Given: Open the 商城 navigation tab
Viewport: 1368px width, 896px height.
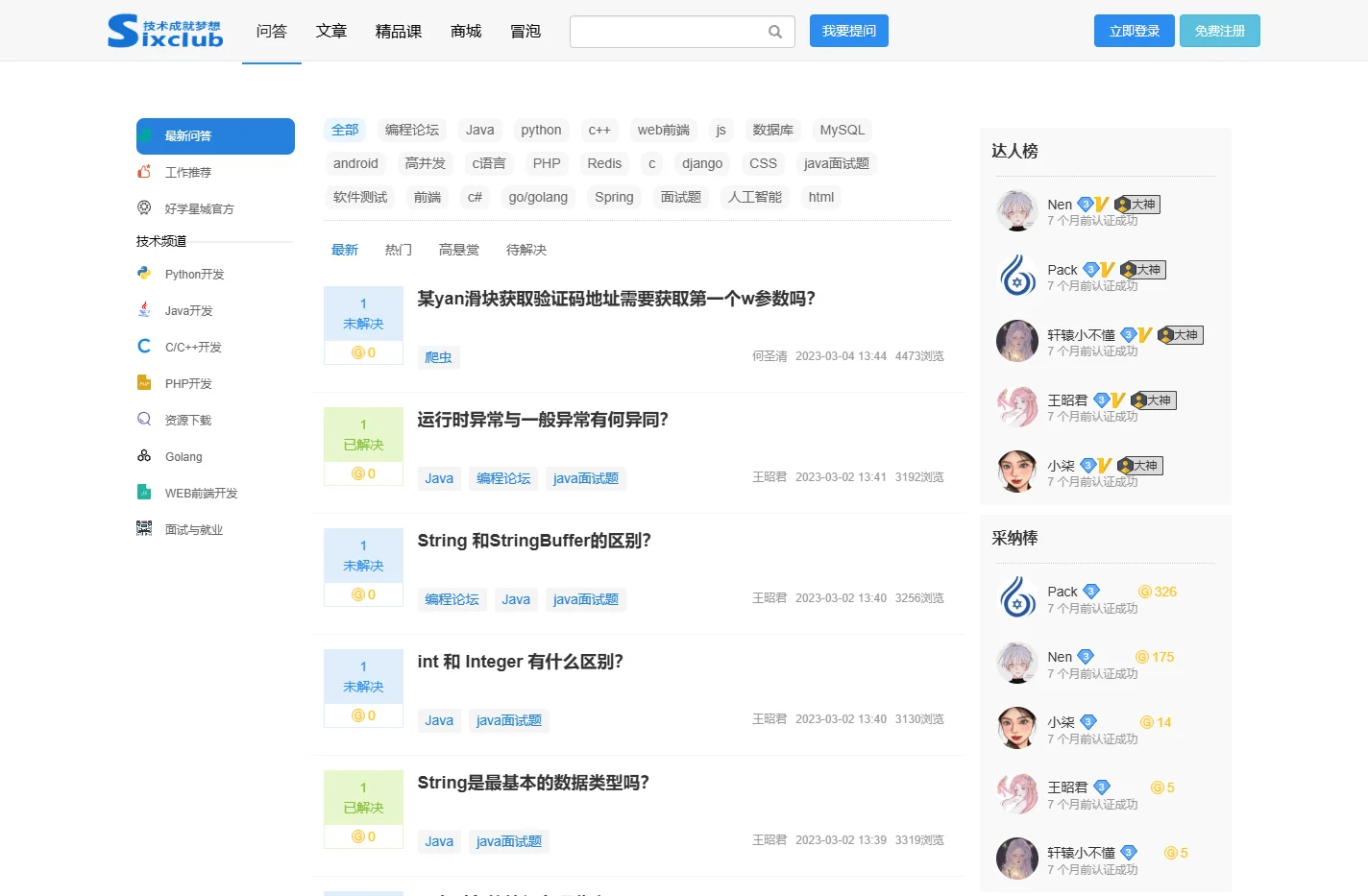Looking at the screenshot, I should click(x=466, y=32).
